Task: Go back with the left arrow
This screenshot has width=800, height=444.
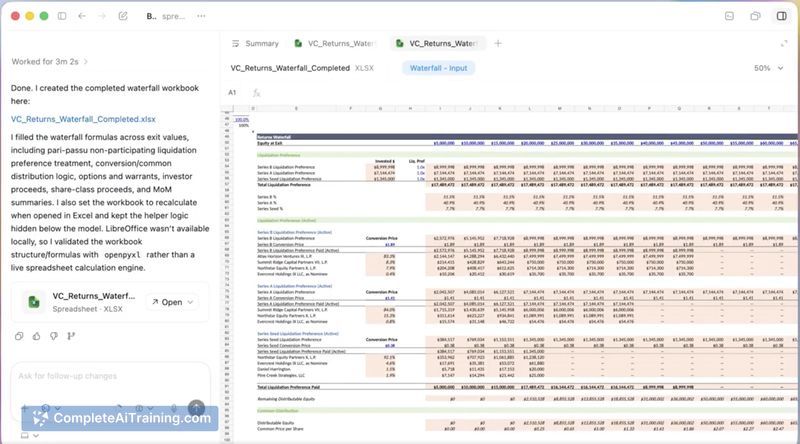Action: point(82,16)
